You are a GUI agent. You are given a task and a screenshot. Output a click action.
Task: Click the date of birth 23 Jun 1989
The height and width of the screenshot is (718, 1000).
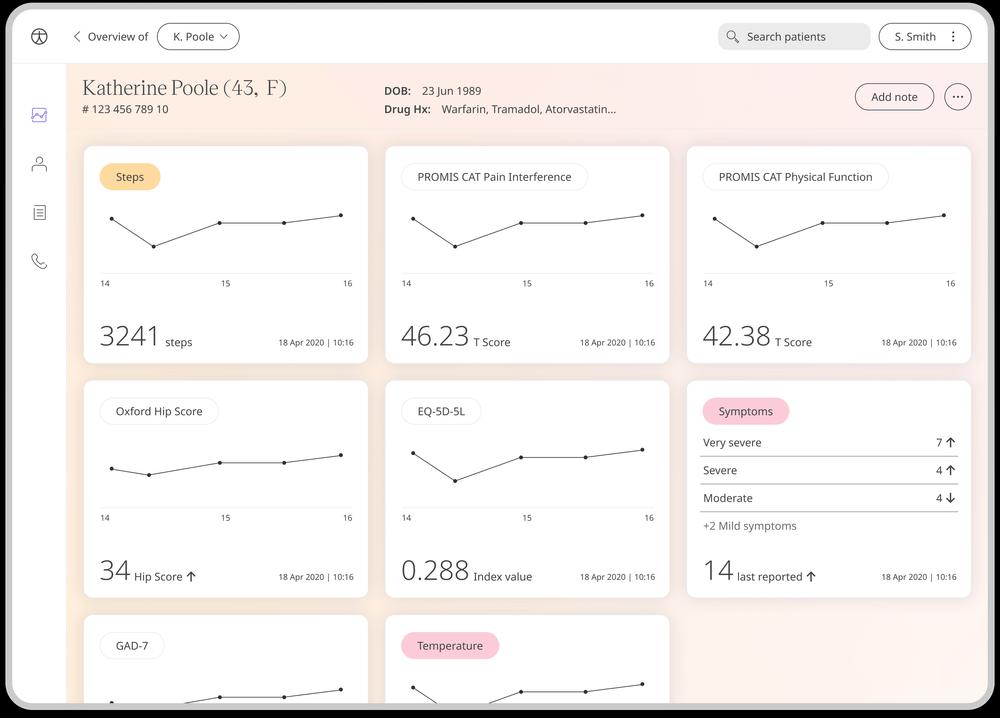(x=452, y=91)
